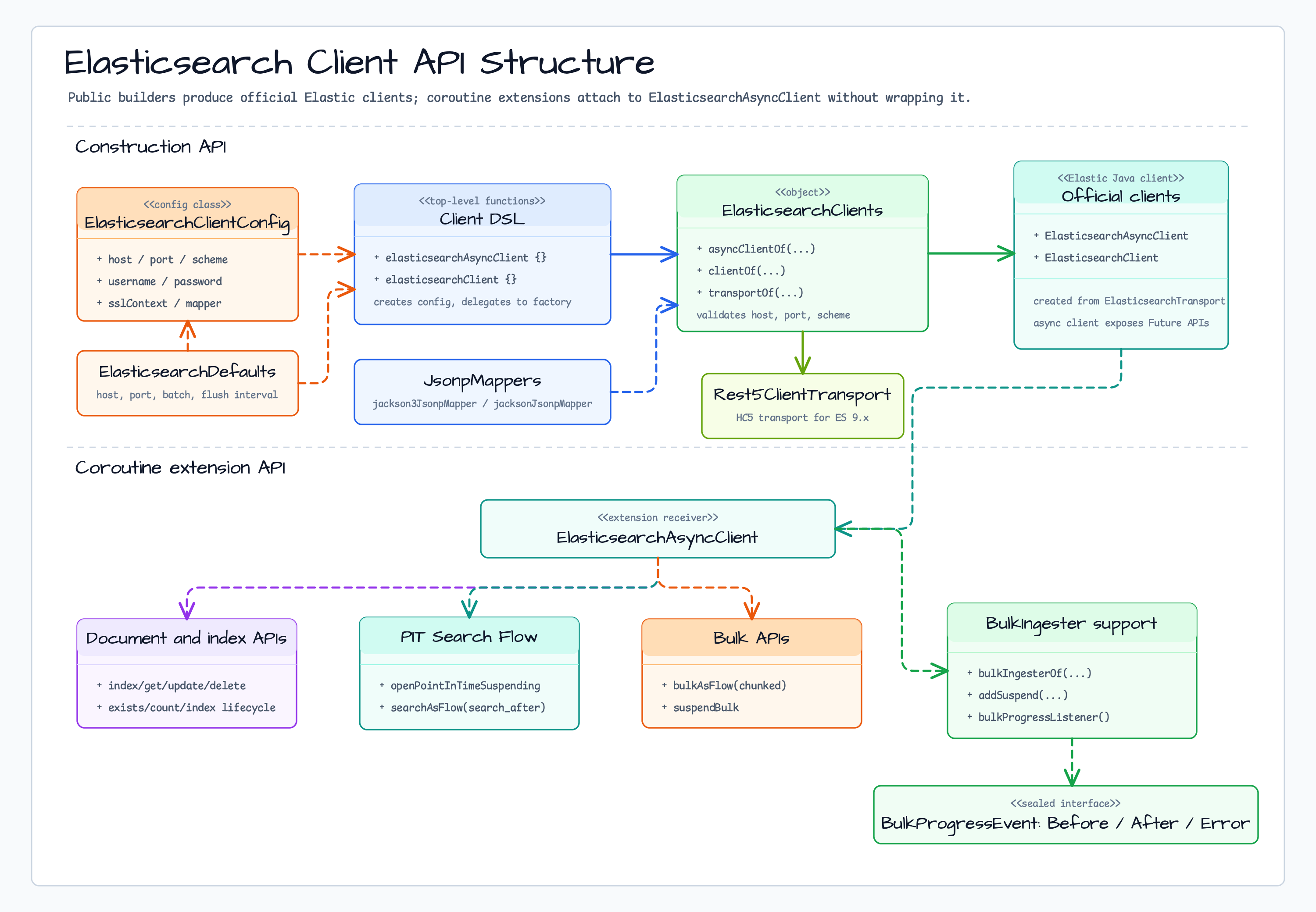
Task: Click the 'bulkIngesterOf(...)' method
Action: coord(1029,673)
